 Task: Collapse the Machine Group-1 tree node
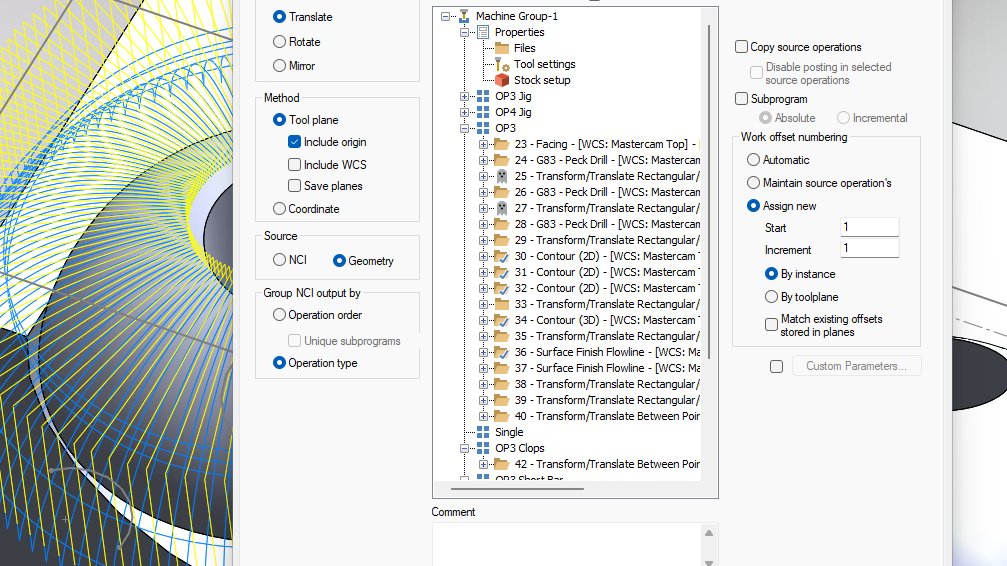click(445, 16)
